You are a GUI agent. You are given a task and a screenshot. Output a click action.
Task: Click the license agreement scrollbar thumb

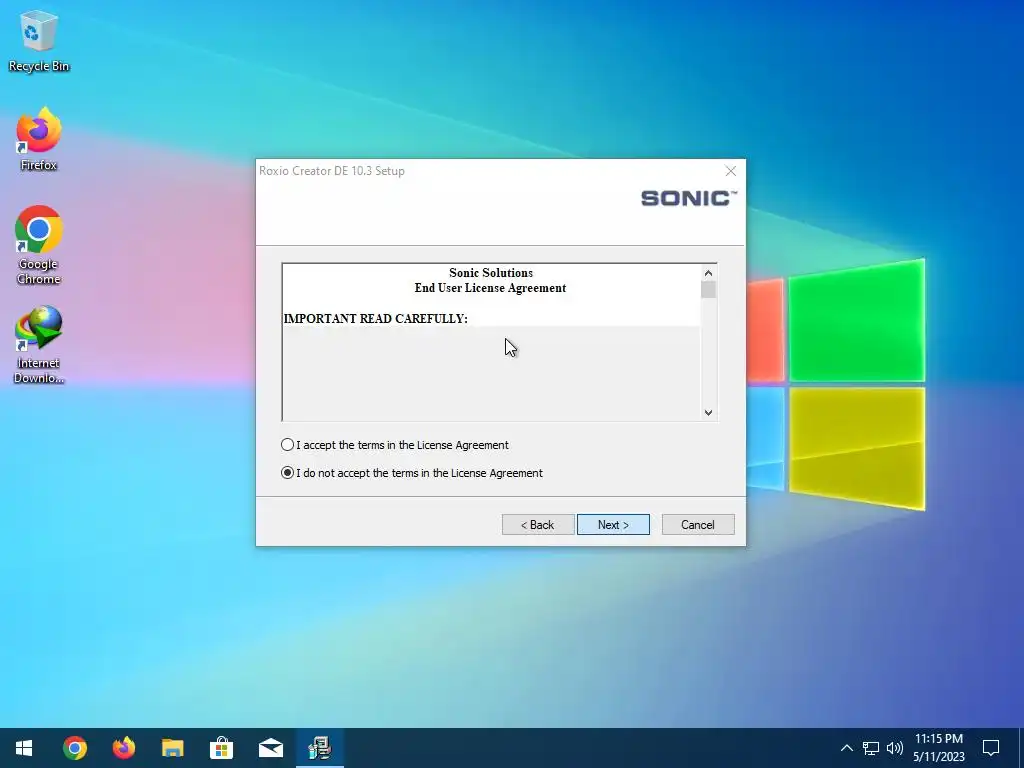tap(709, 289)
